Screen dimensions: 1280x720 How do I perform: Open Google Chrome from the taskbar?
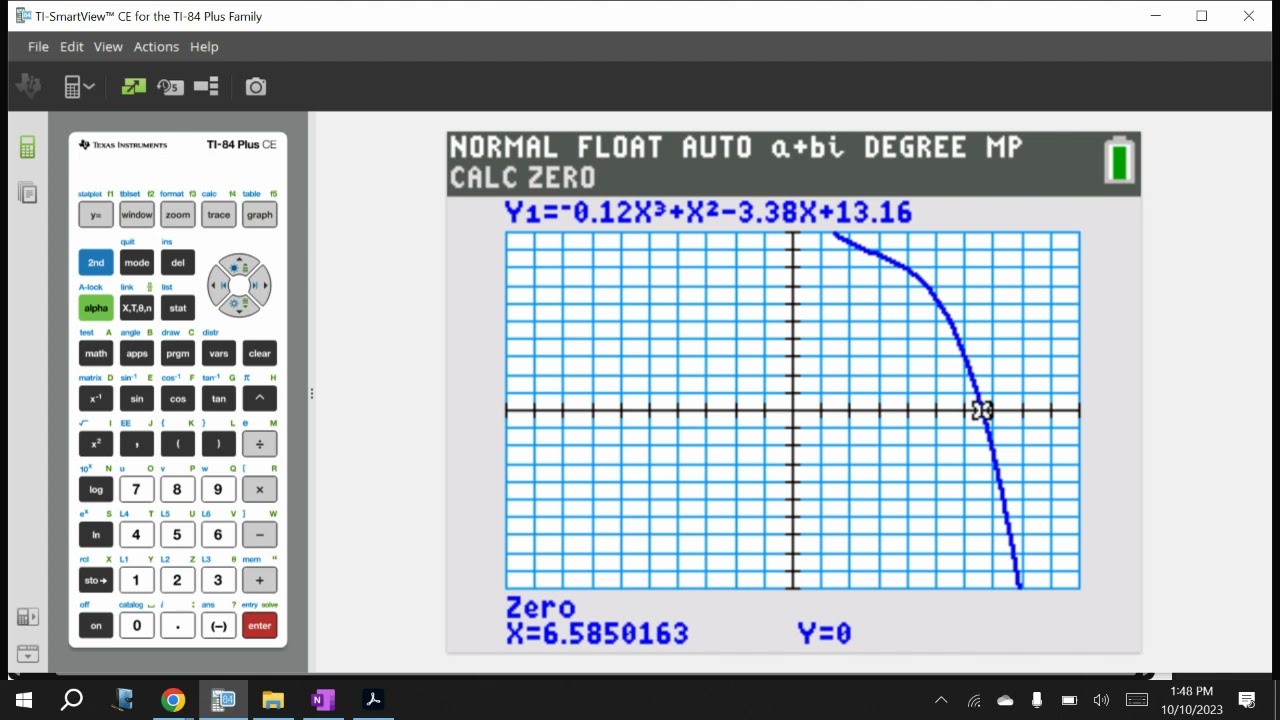click(x=173, y=700)
